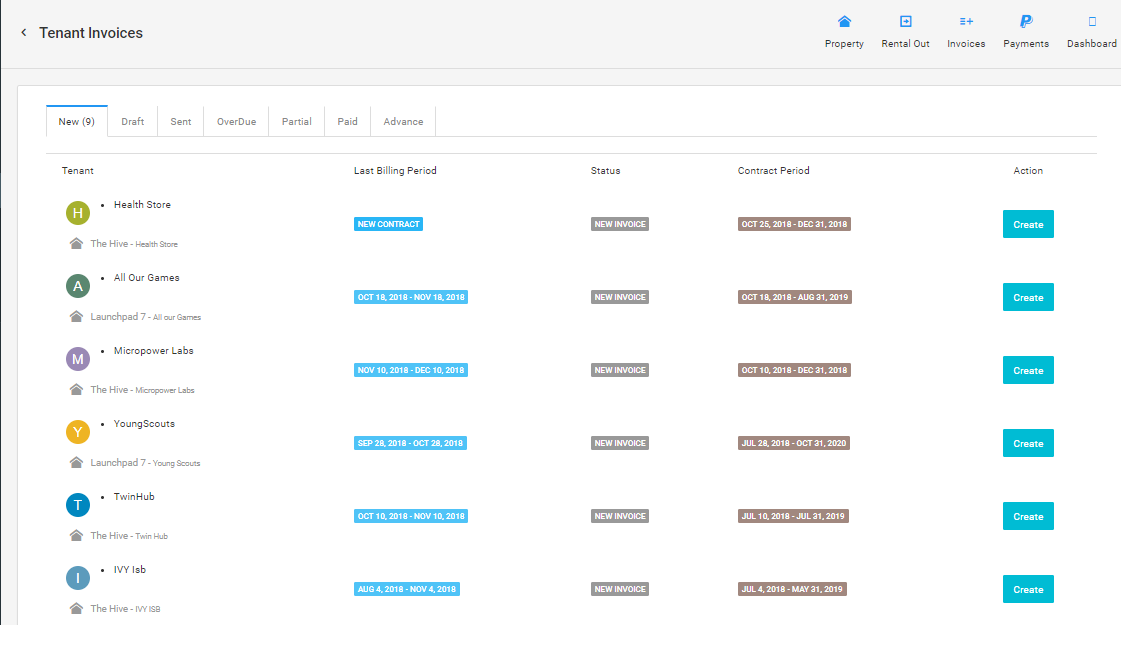Click house icon beside Launchpad 7 All our Games
Image resolution: width=1122 pixels, height=646 pixels.
pos(76,317)
